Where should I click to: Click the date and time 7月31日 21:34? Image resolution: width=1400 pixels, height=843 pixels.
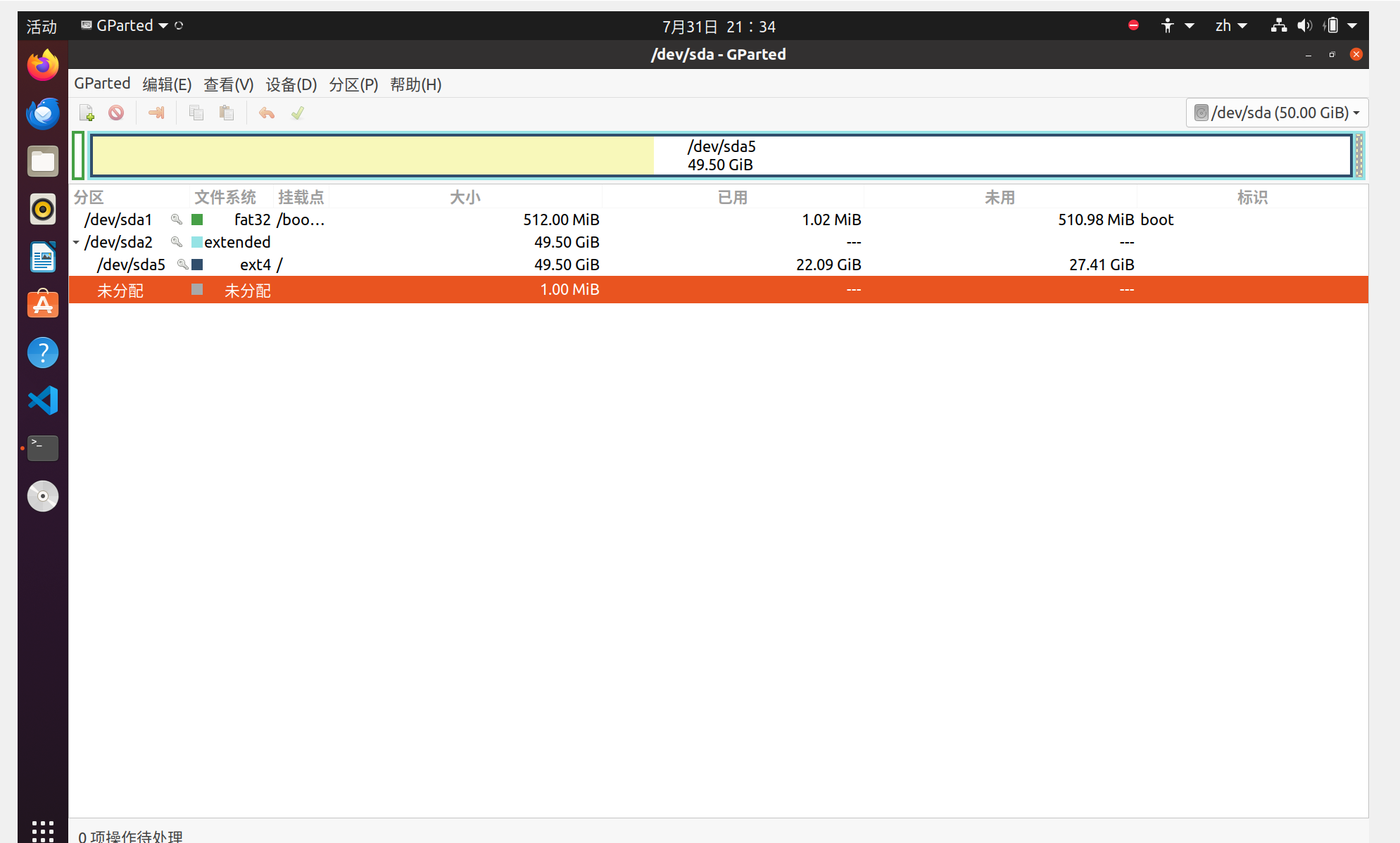pos(719,26)
